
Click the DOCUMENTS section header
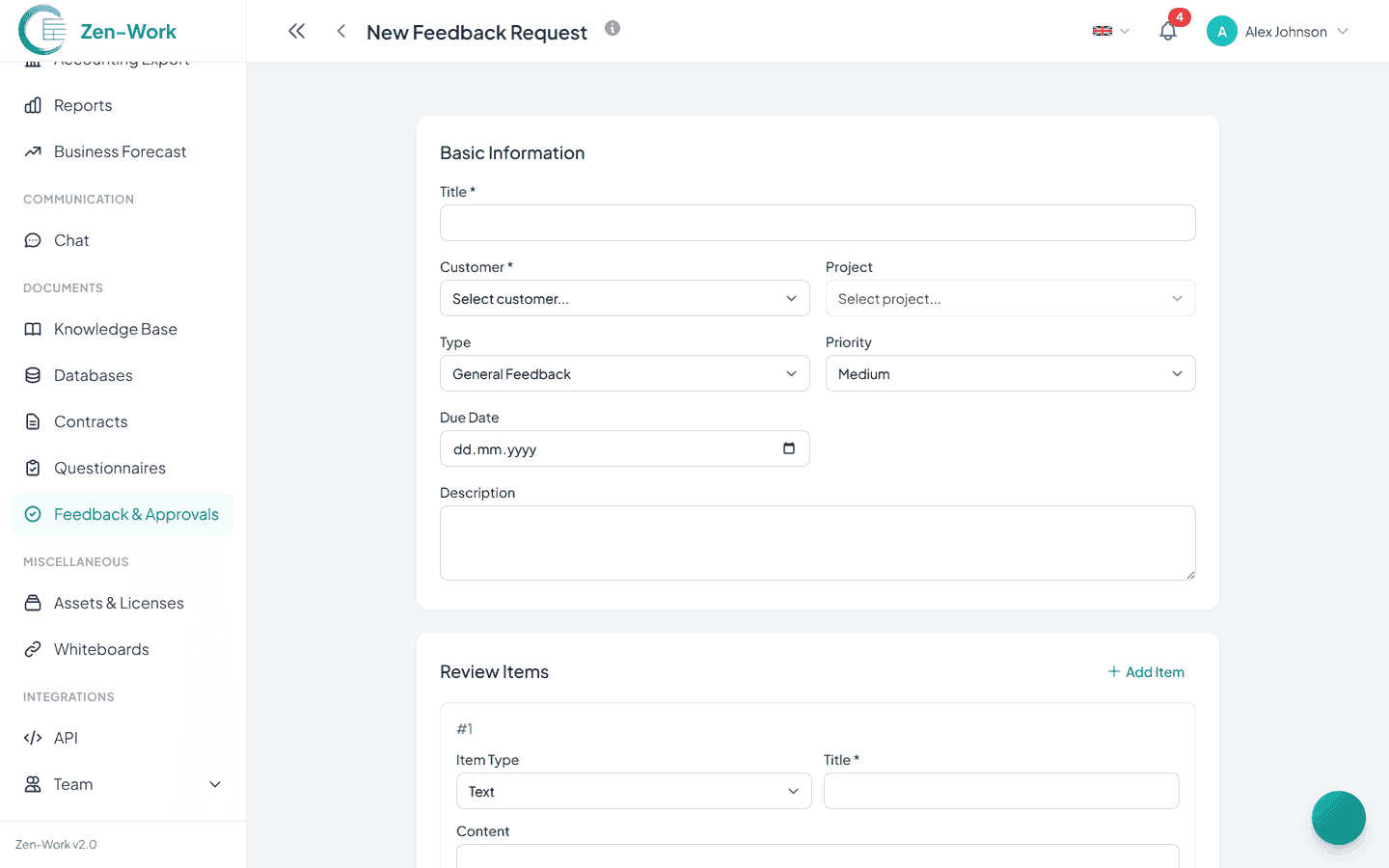tap(63, 288)
